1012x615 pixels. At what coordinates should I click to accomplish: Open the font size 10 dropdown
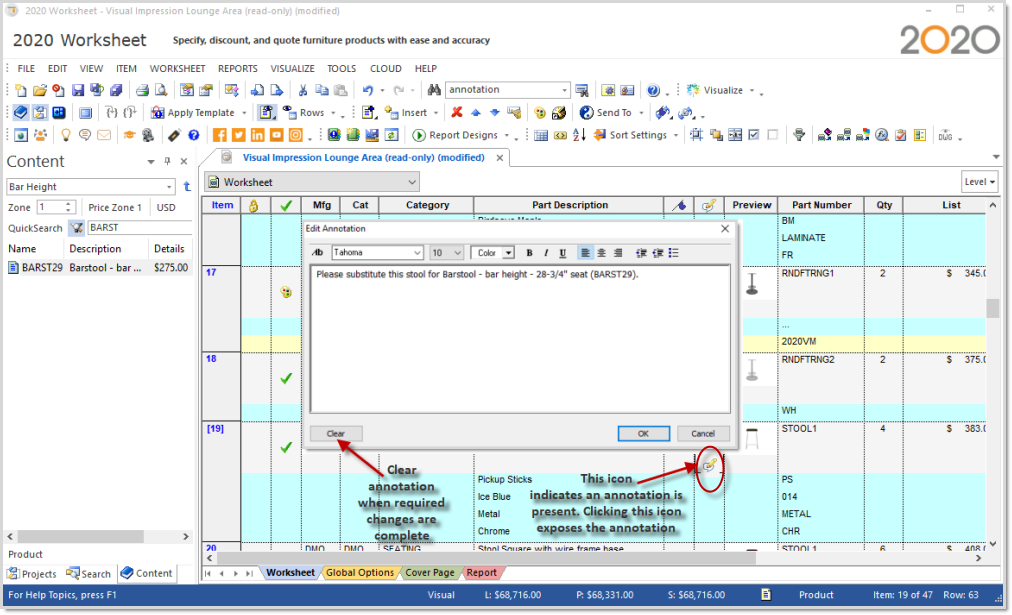coord(458,253)
